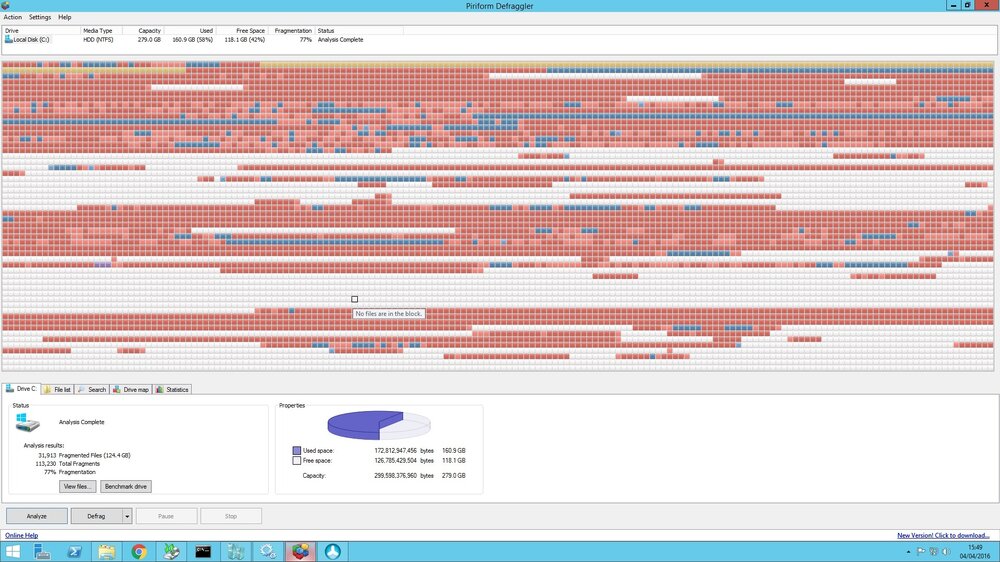Open the green drive app taskbar icon
The image size is (1000, 562).
point(171,551)
